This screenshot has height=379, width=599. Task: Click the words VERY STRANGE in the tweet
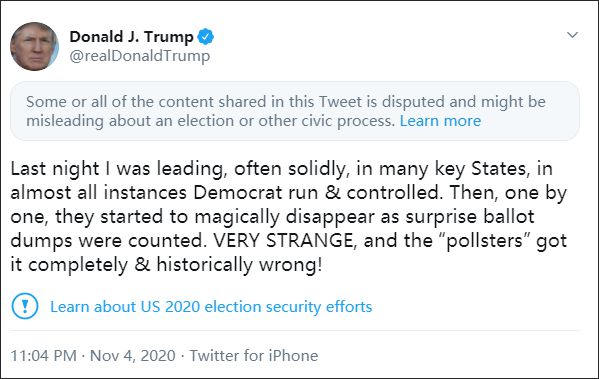[x=283, y=241]
